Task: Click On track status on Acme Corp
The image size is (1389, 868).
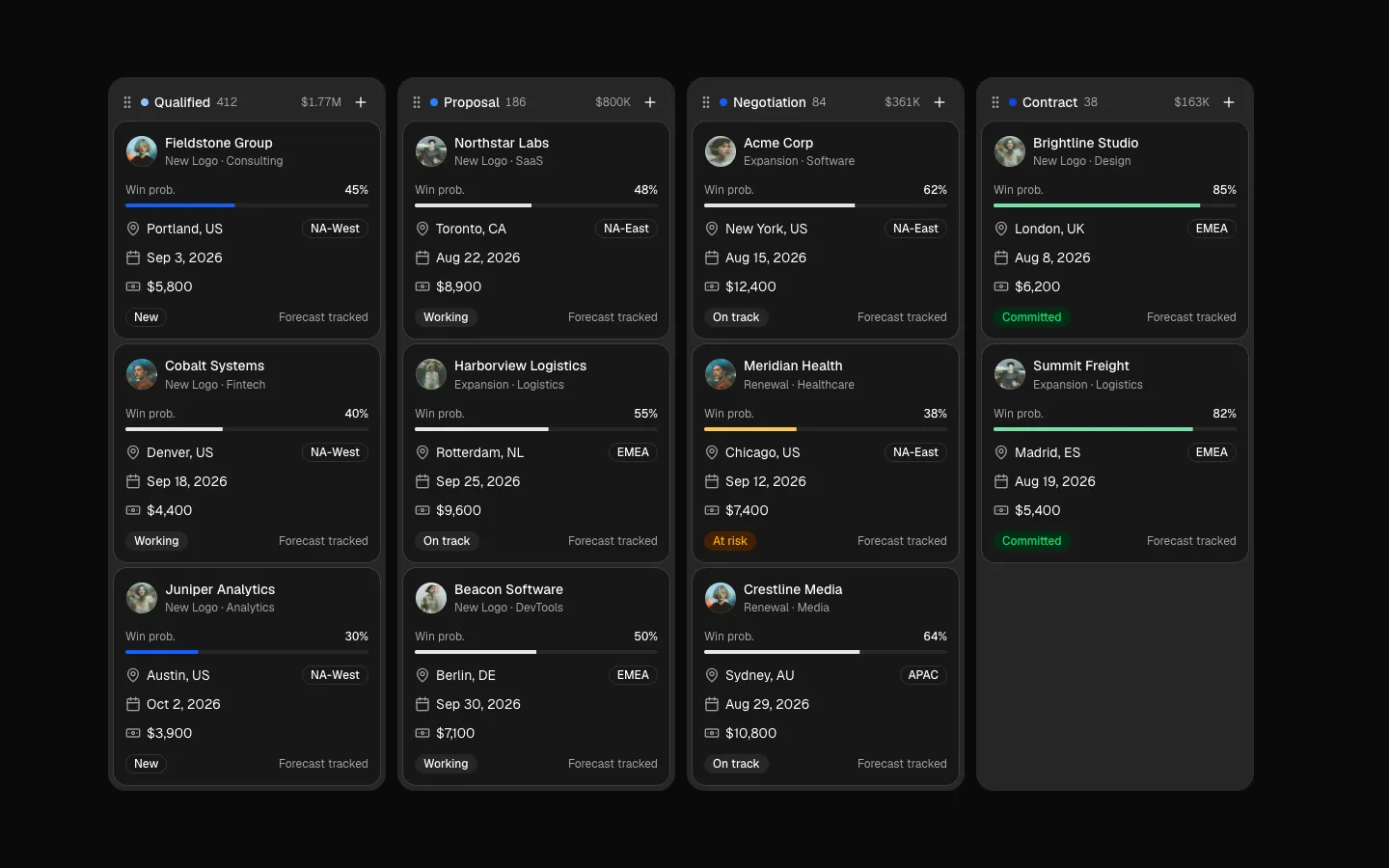Action: [736, 317]
